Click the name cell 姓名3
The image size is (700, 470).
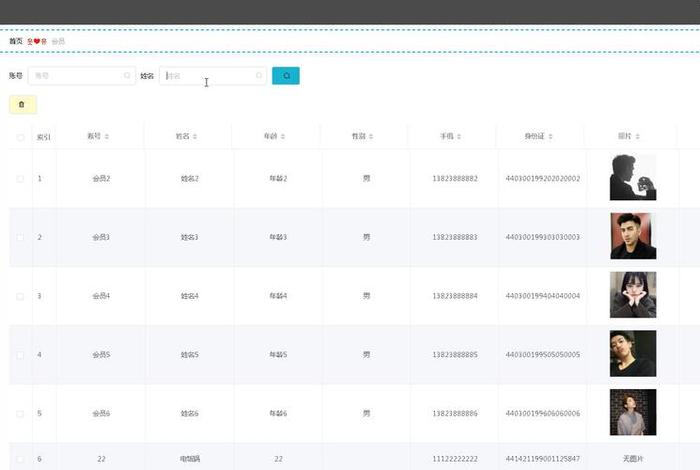pyautogui.click(x=189, y=237)
